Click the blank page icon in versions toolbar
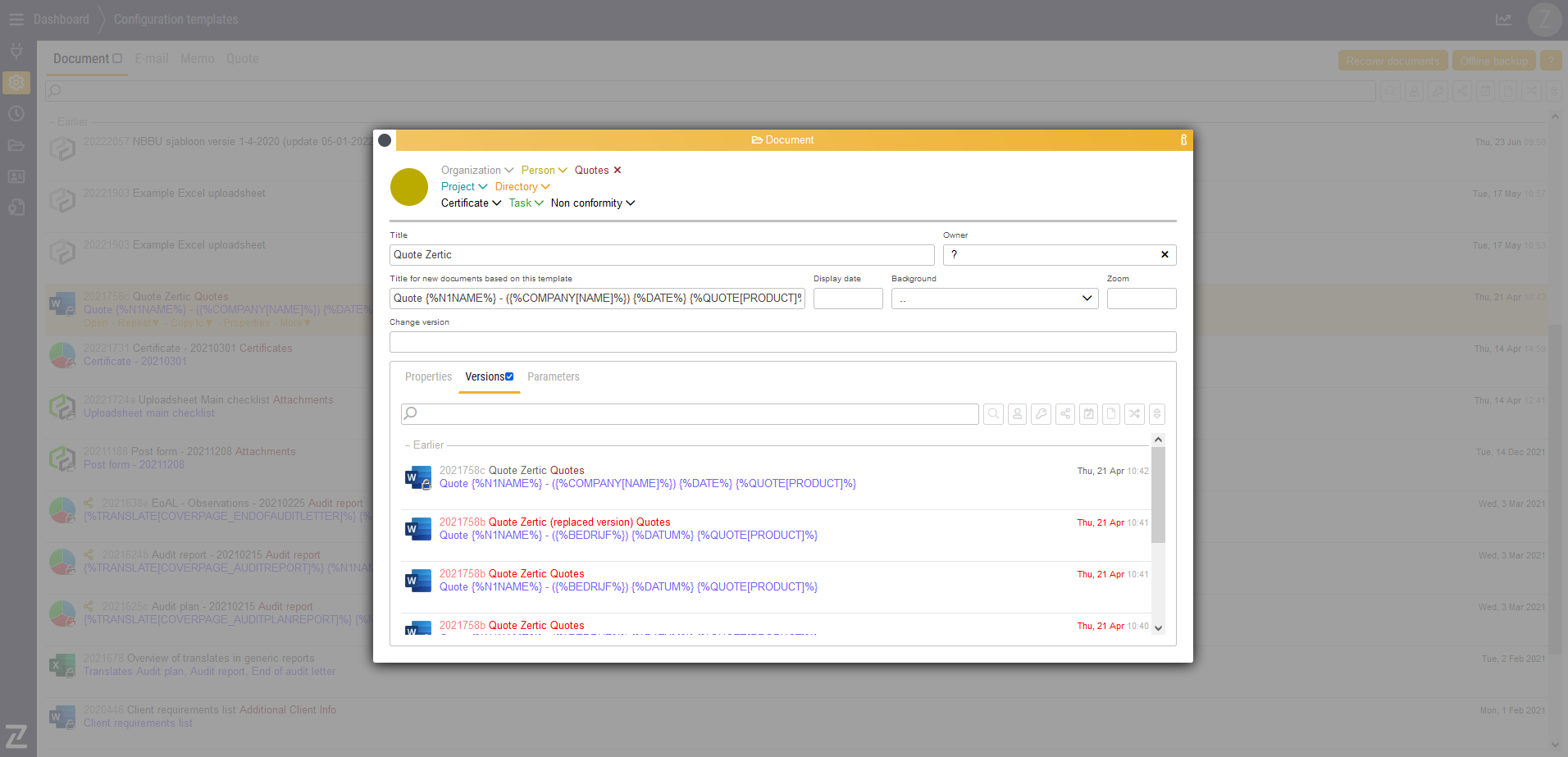 (x=1111, y=414)
